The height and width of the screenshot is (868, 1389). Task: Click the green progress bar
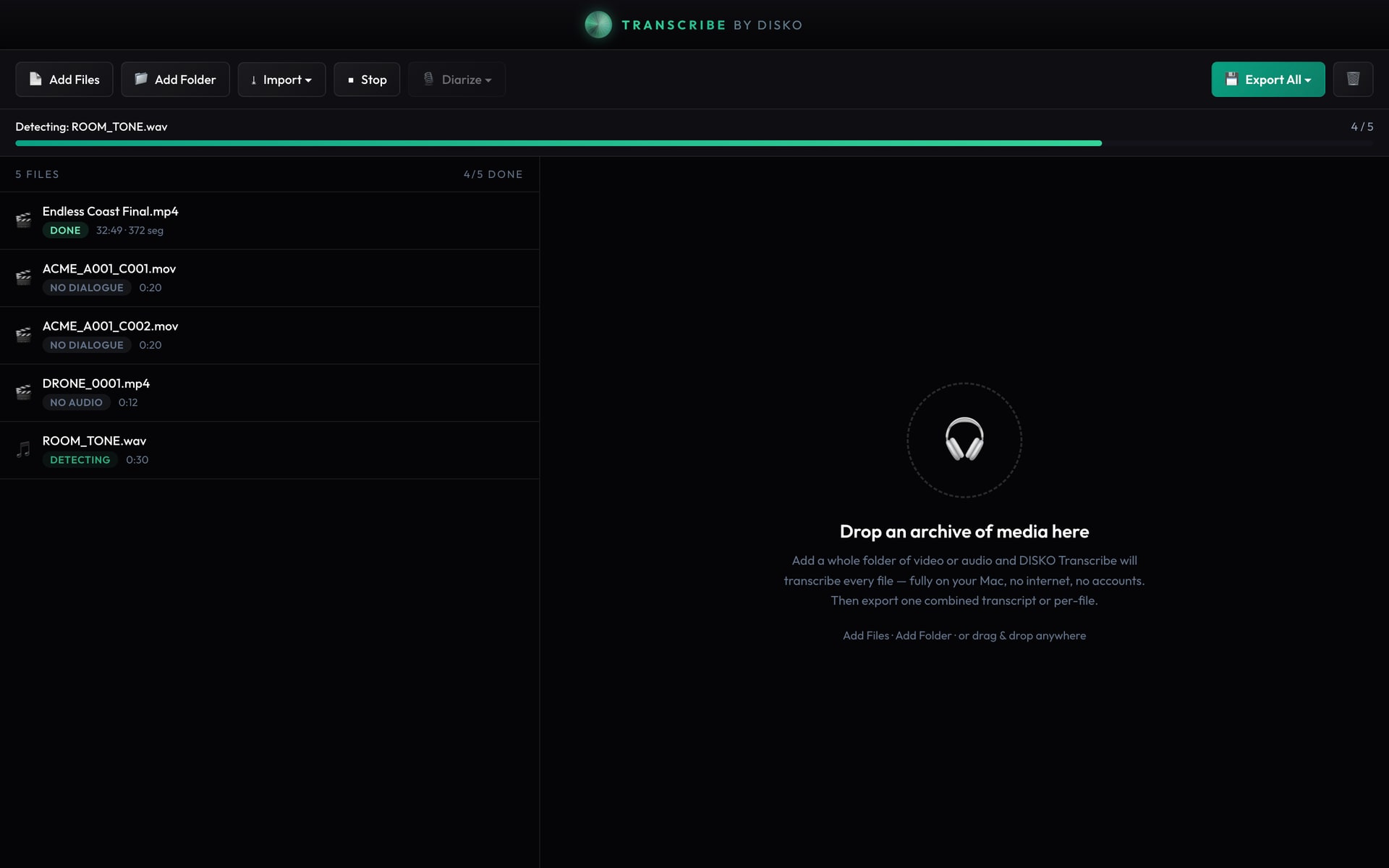pyautogui.click(x=558, y=143)
